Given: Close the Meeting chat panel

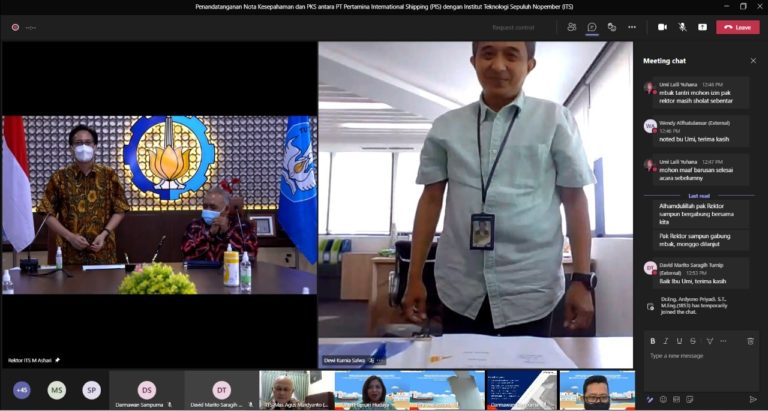Looking at the screenshot, I should tap(753, 61).
